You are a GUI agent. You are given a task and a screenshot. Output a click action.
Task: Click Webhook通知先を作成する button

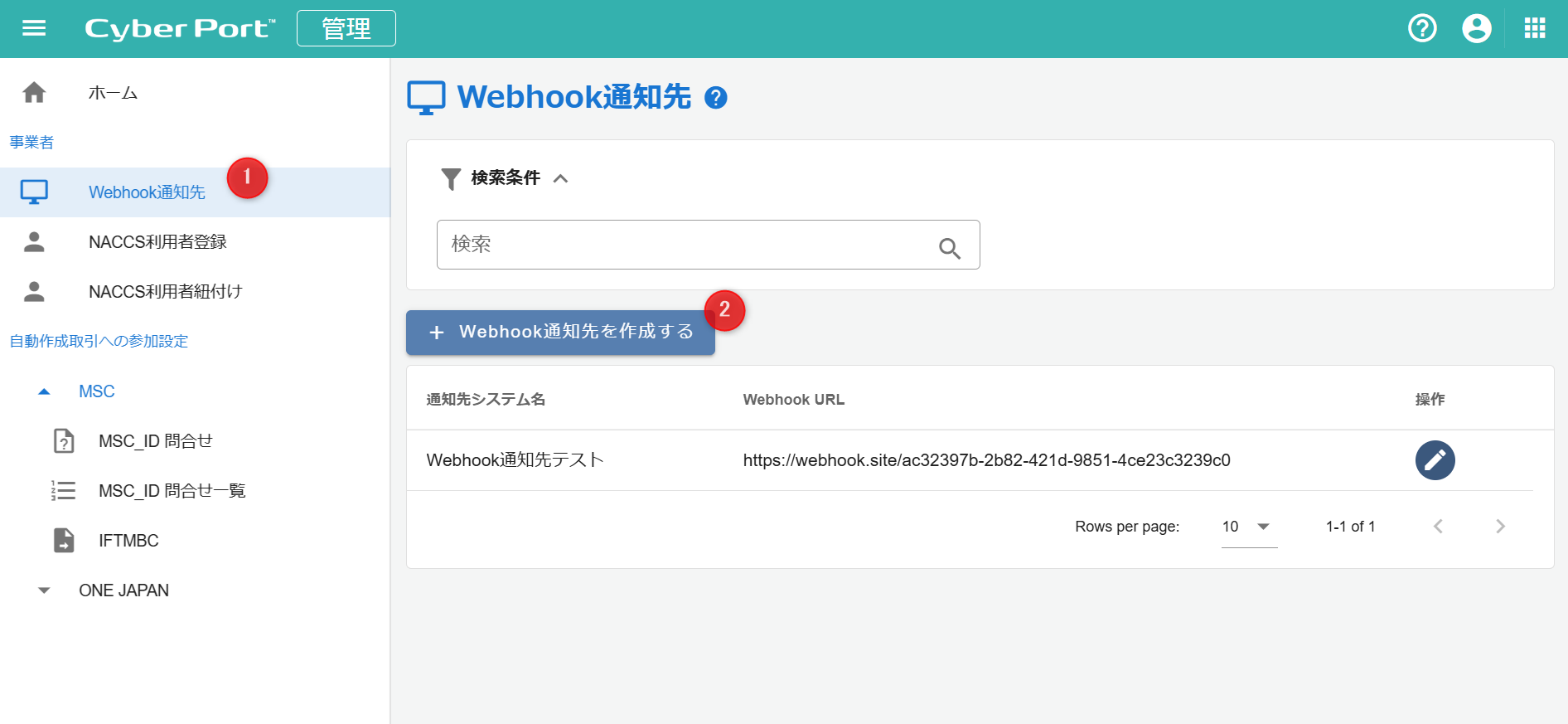click(x=560, y=333)
